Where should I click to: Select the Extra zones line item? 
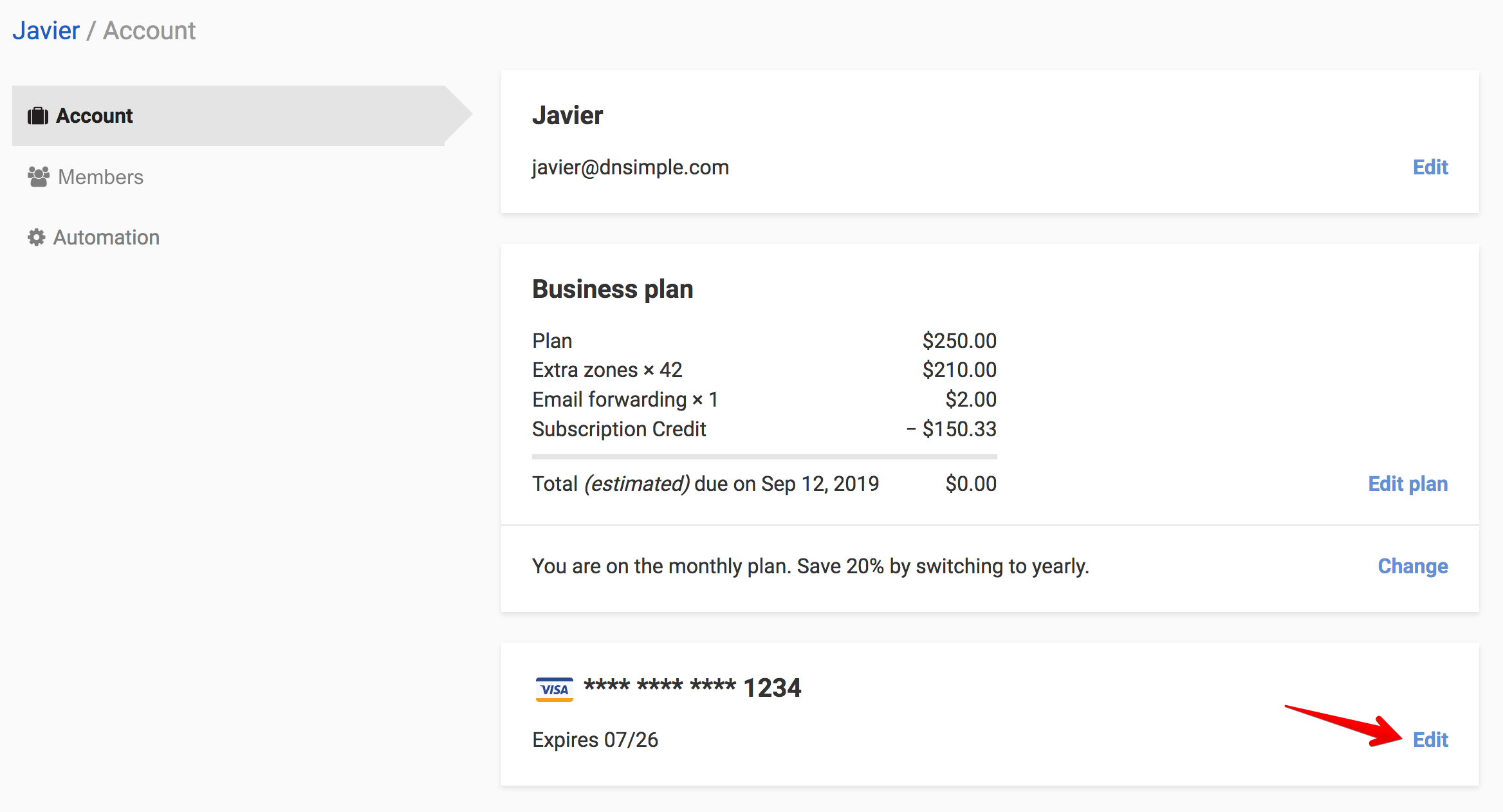607,369
